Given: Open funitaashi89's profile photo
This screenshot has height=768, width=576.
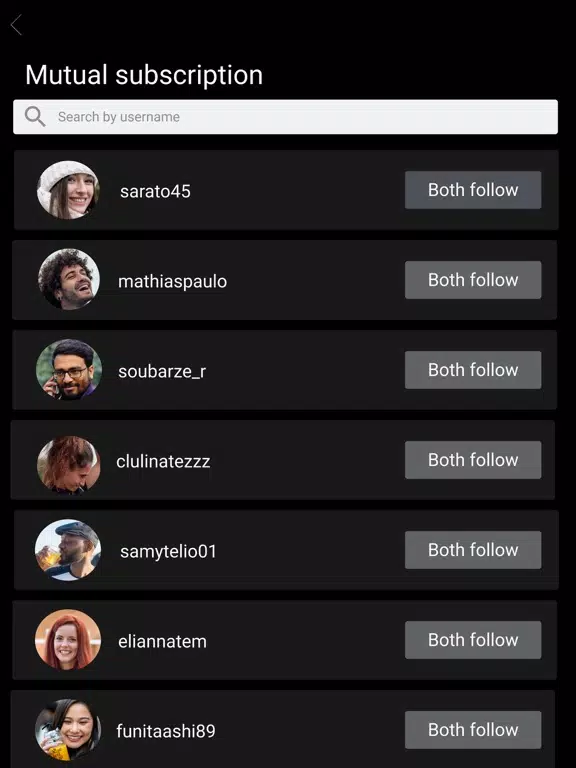Looking at the screenshot, I should tap(68, 730).
